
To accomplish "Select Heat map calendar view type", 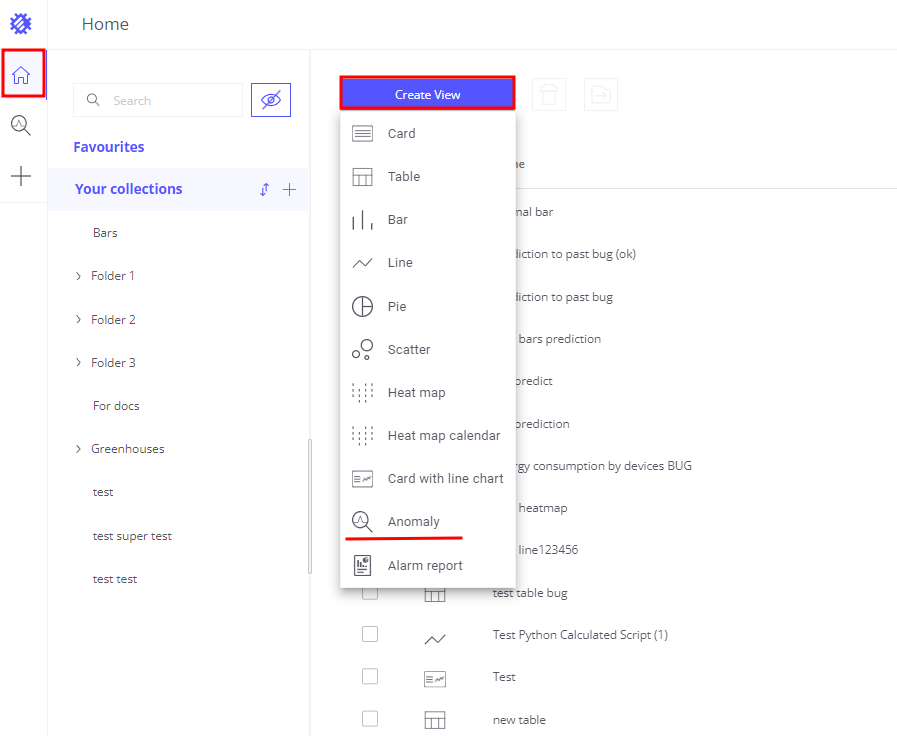I will (443, 435).
